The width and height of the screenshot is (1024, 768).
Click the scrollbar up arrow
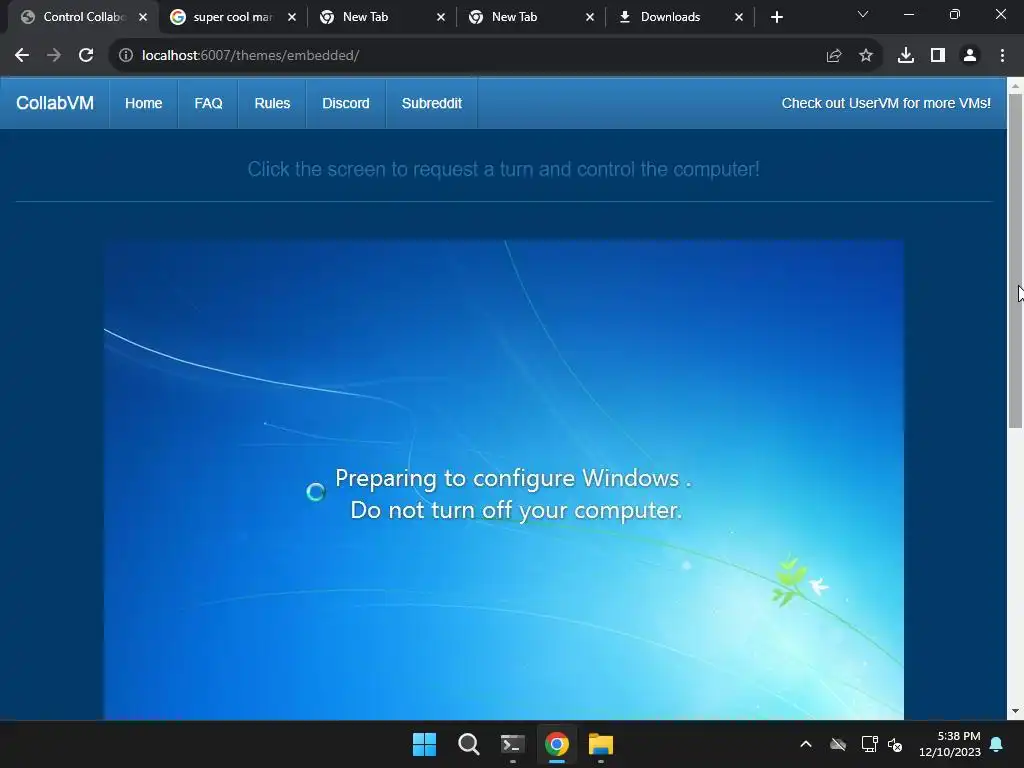point(1015,86)
